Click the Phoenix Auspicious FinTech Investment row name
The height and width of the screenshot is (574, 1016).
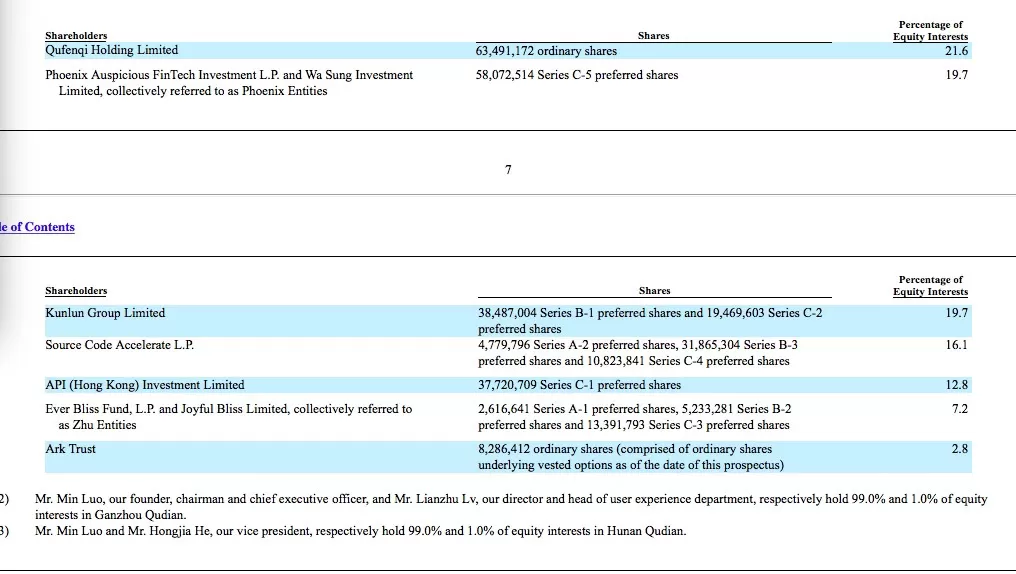(x=229, y=83)
